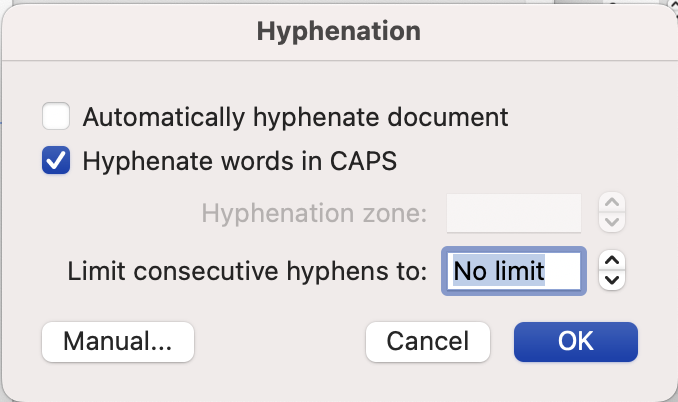This screenshot has height=402, width=678.
Task: Decrement consecutive hyphens limit stepper down
Action: [611, 279]
